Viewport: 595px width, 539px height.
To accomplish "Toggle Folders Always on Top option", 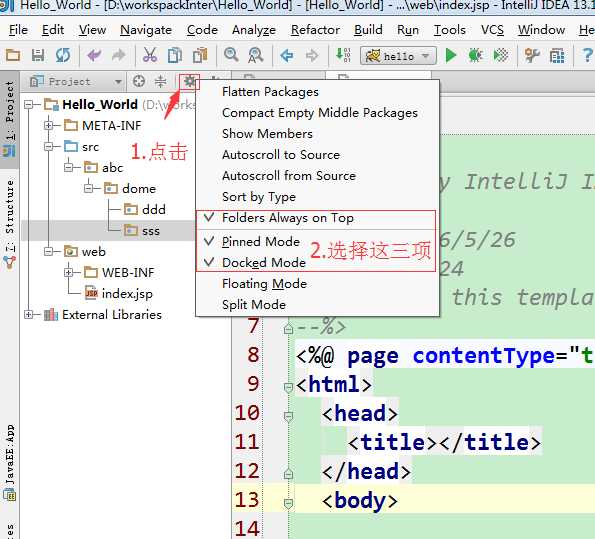I will click(x=317, y=218).
